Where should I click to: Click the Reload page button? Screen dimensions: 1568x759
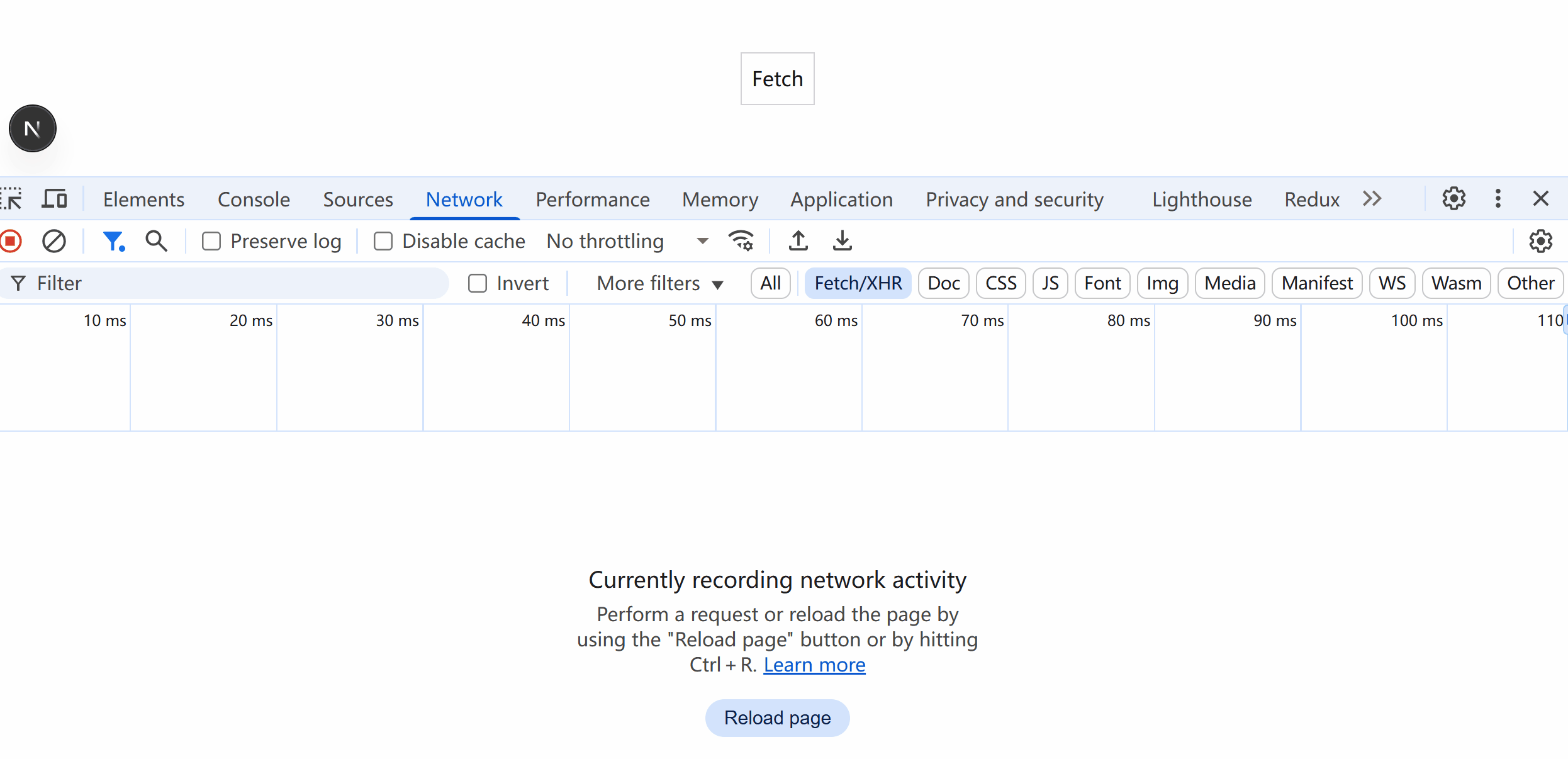tap(777, 717)
